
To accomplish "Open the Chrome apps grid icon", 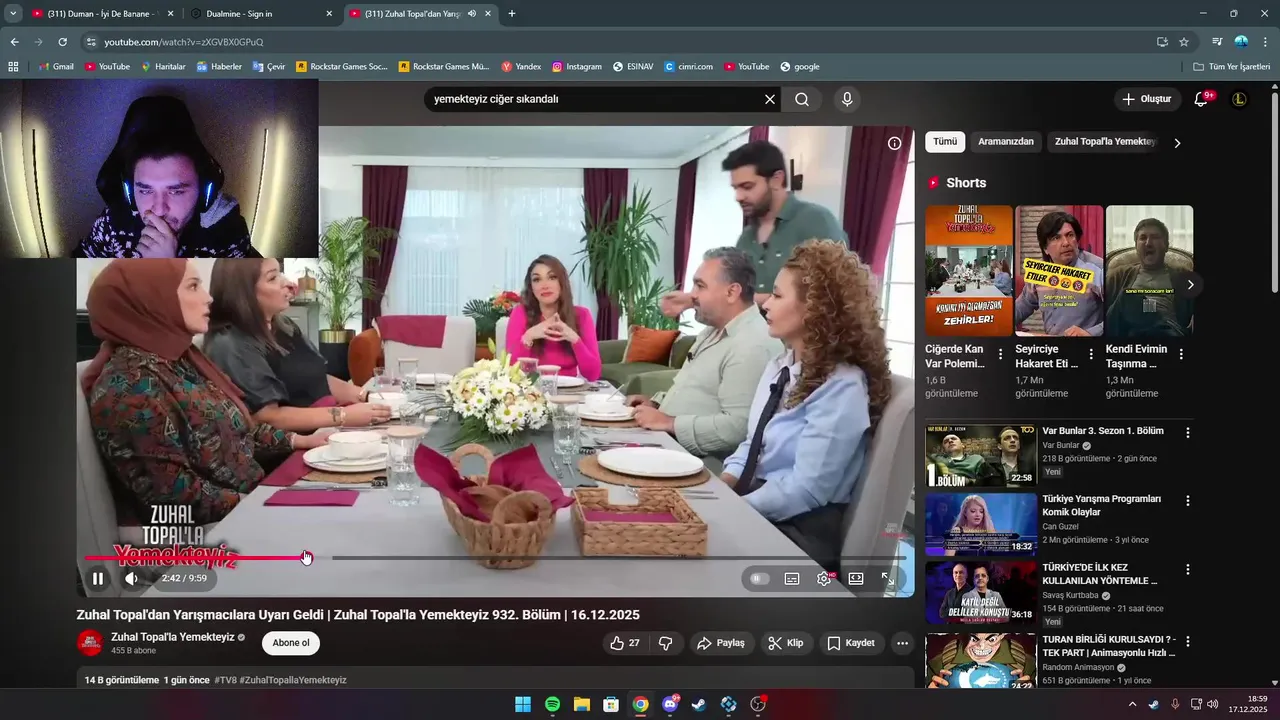I will coord(13,67).
